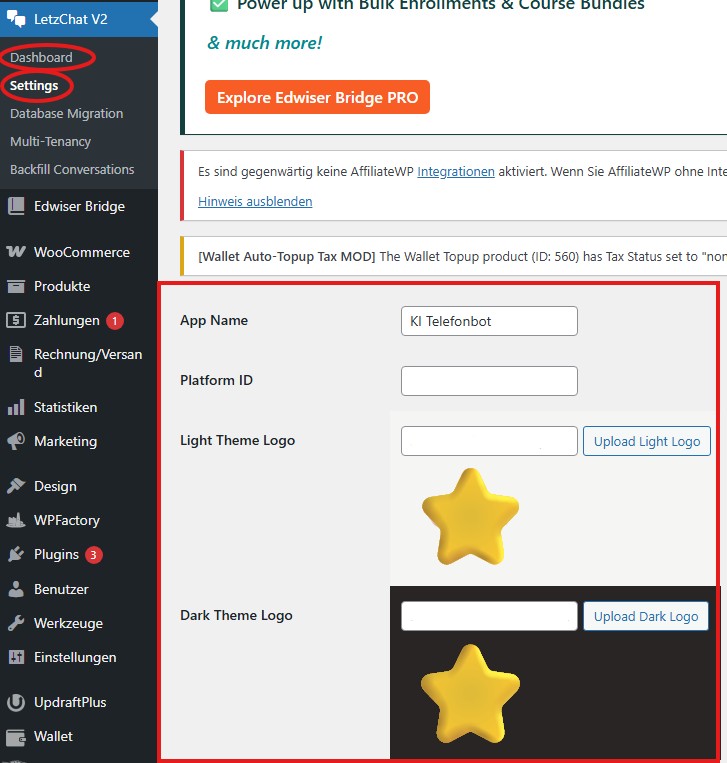Open the LetzChat Dashboard submenu item
Viewport: 727px width, 763px height.
point(41,57)
